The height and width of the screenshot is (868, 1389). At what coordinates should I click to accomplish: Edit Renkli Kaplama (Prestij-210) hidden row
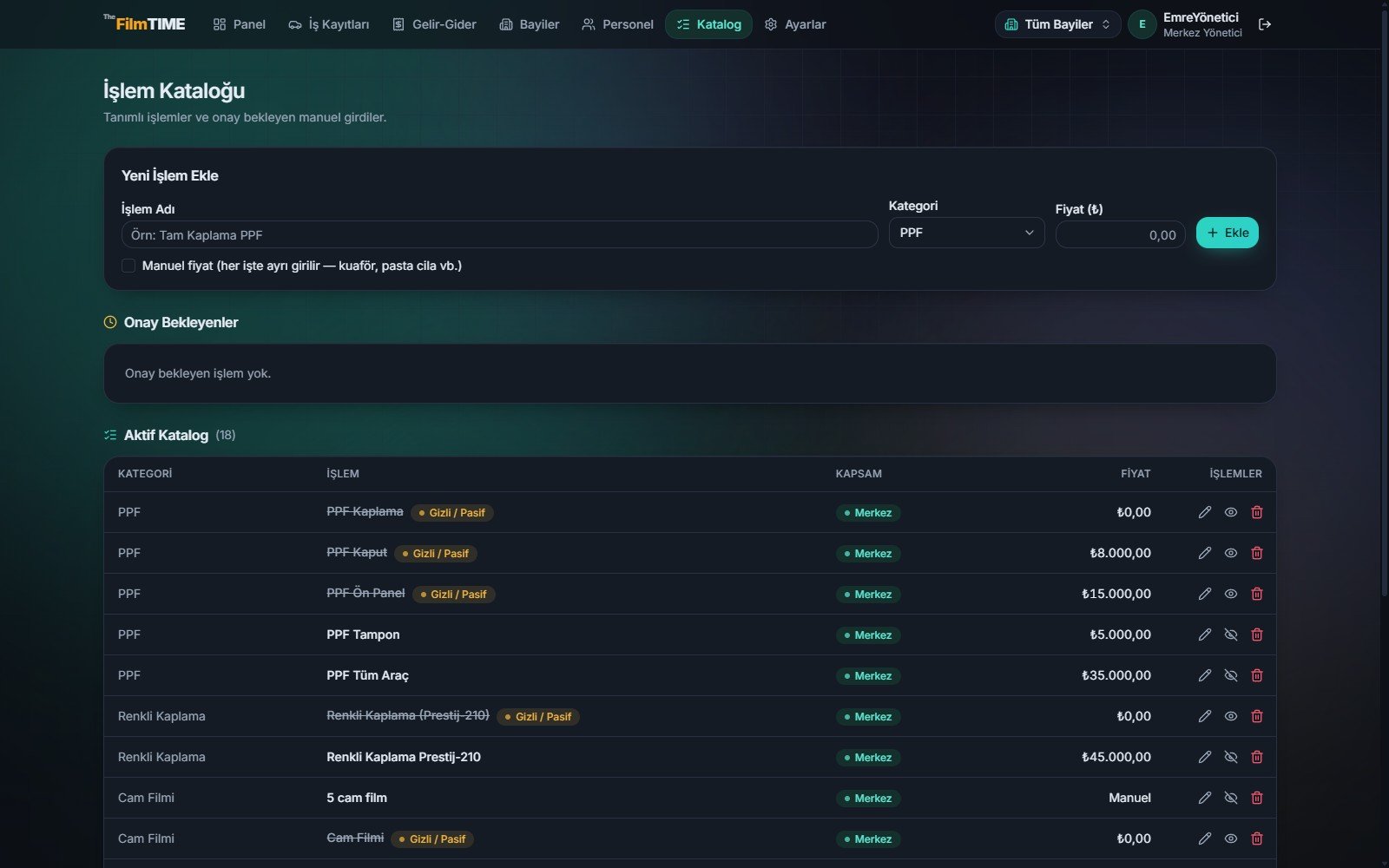pos(1204,716)
